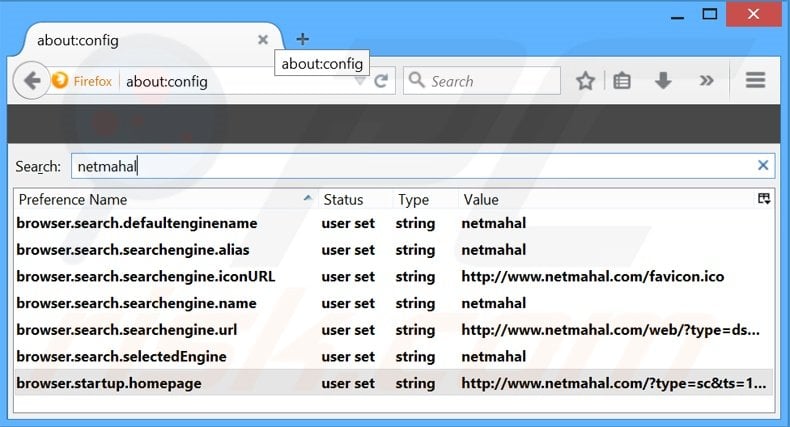
Task: Close the about:config tab
Action: pyautogui.click(x=262, y=39)
